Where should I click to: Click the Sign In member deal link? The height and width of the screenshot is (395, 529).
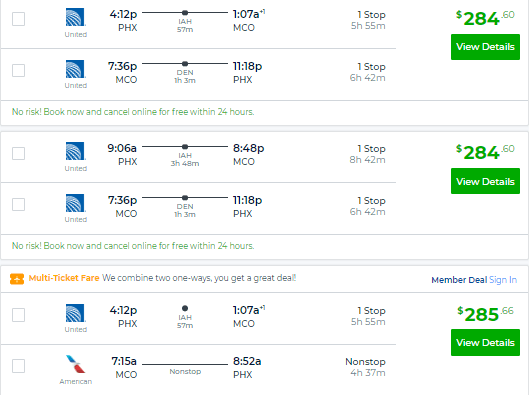point(503,280)
